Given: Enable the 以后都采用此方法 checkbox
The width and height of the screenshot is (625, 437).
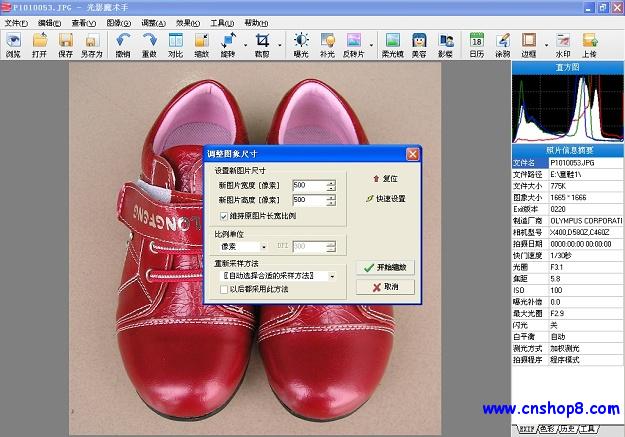Looking at the screenshot, I should tap(224, 289).
